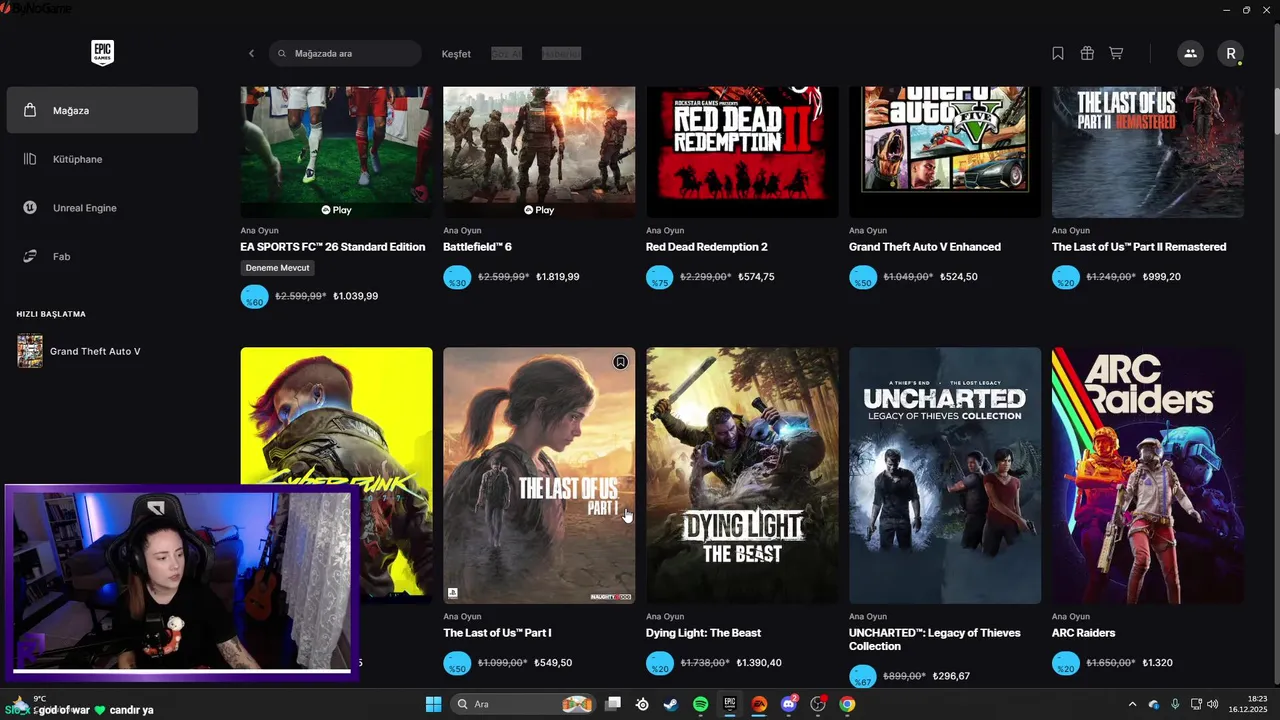Open the Grand Theft Auto V Enhanced title
Screen dimensions: 1280x720
click(x=925, y=247)
